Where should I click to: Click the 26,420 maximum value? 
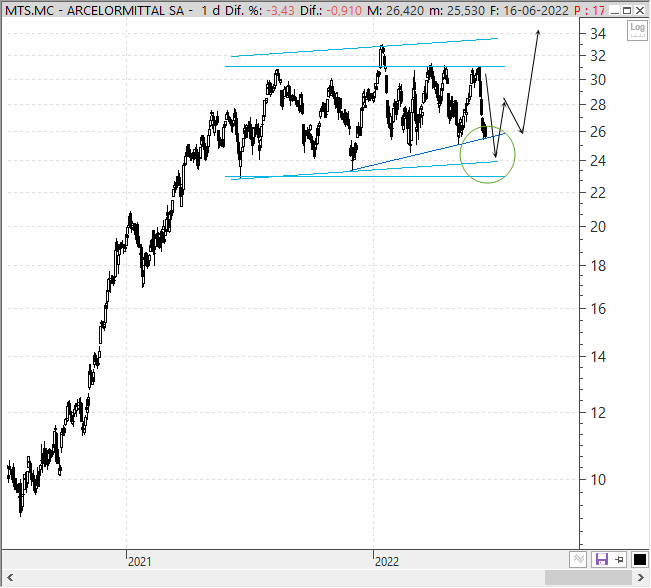coord(404,10)
